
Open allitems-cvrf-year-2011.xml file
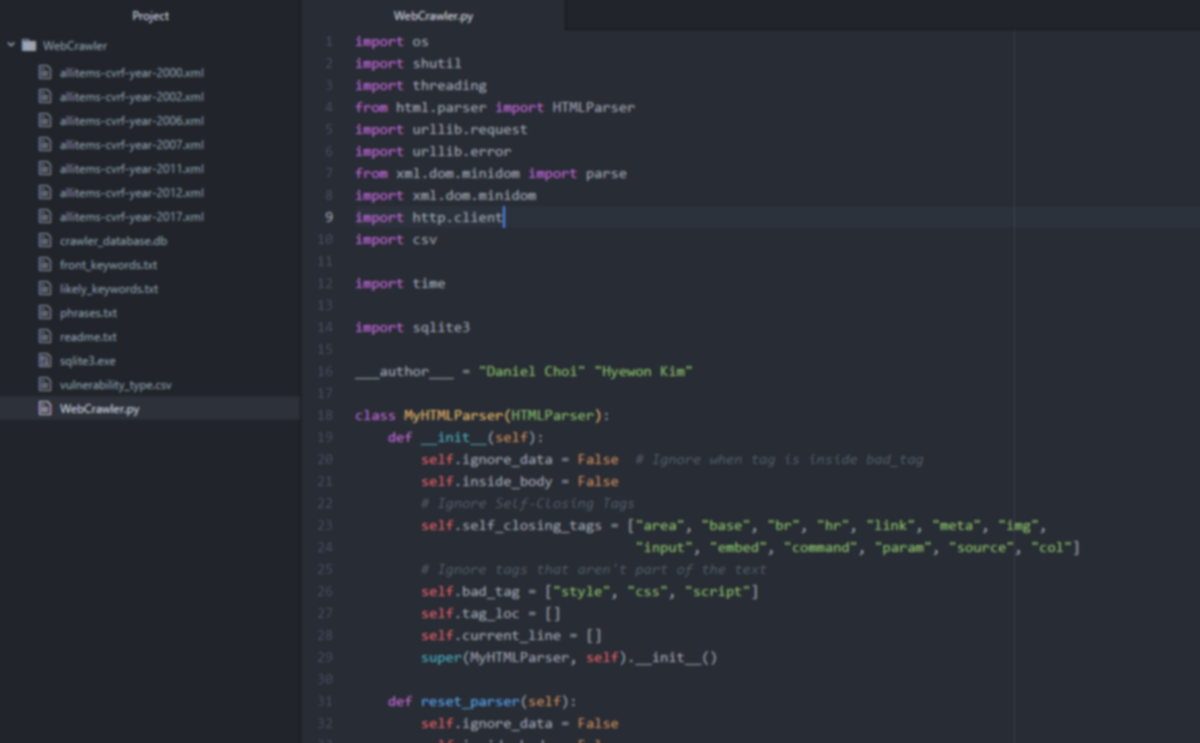(131, 169)
